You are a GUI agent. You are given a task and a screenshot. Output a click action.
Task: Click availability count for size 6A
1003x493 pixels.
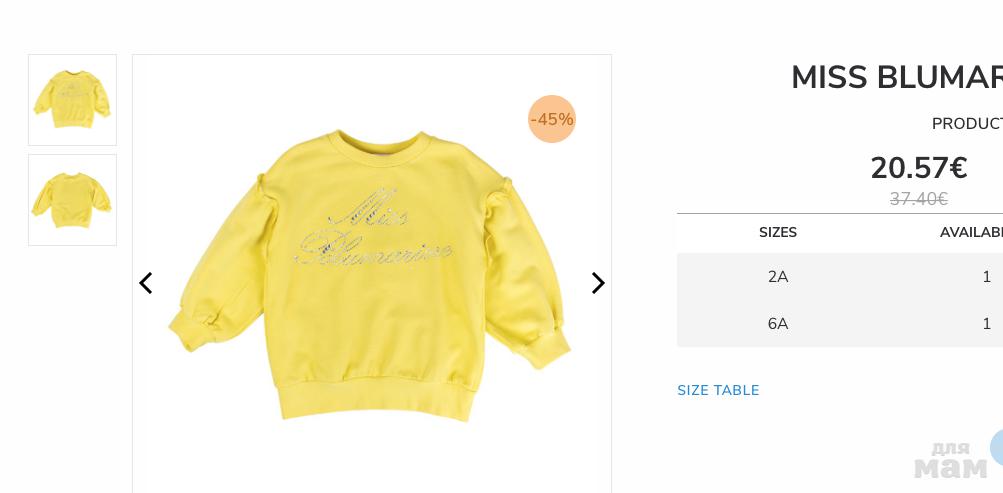[x=986, y=324]
